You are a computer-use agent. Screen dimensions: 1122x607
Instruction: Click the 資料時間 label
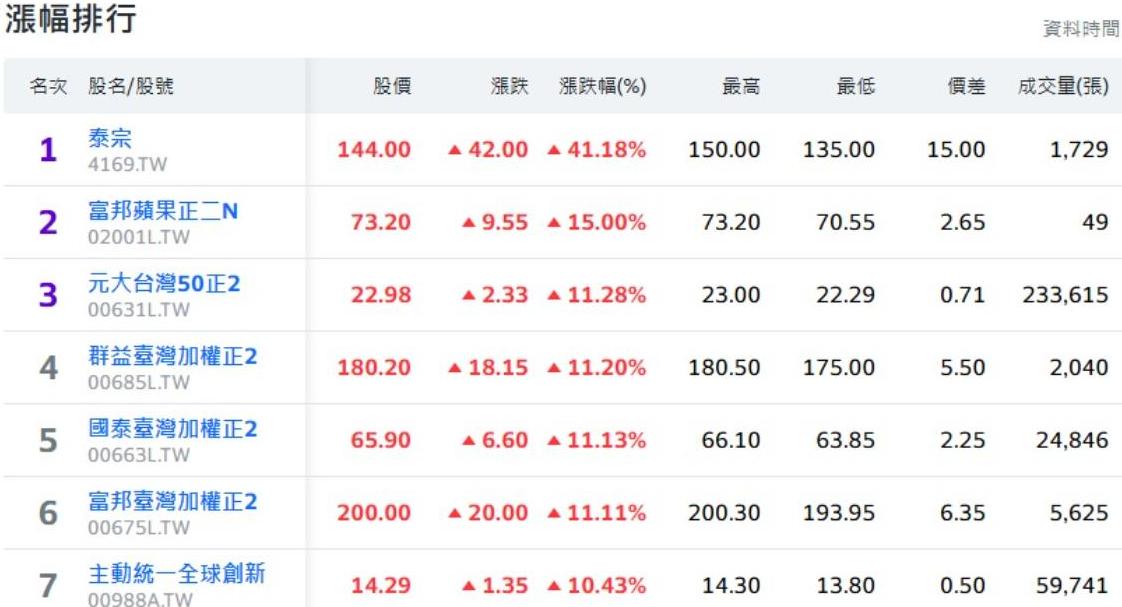coord(1081,30)
